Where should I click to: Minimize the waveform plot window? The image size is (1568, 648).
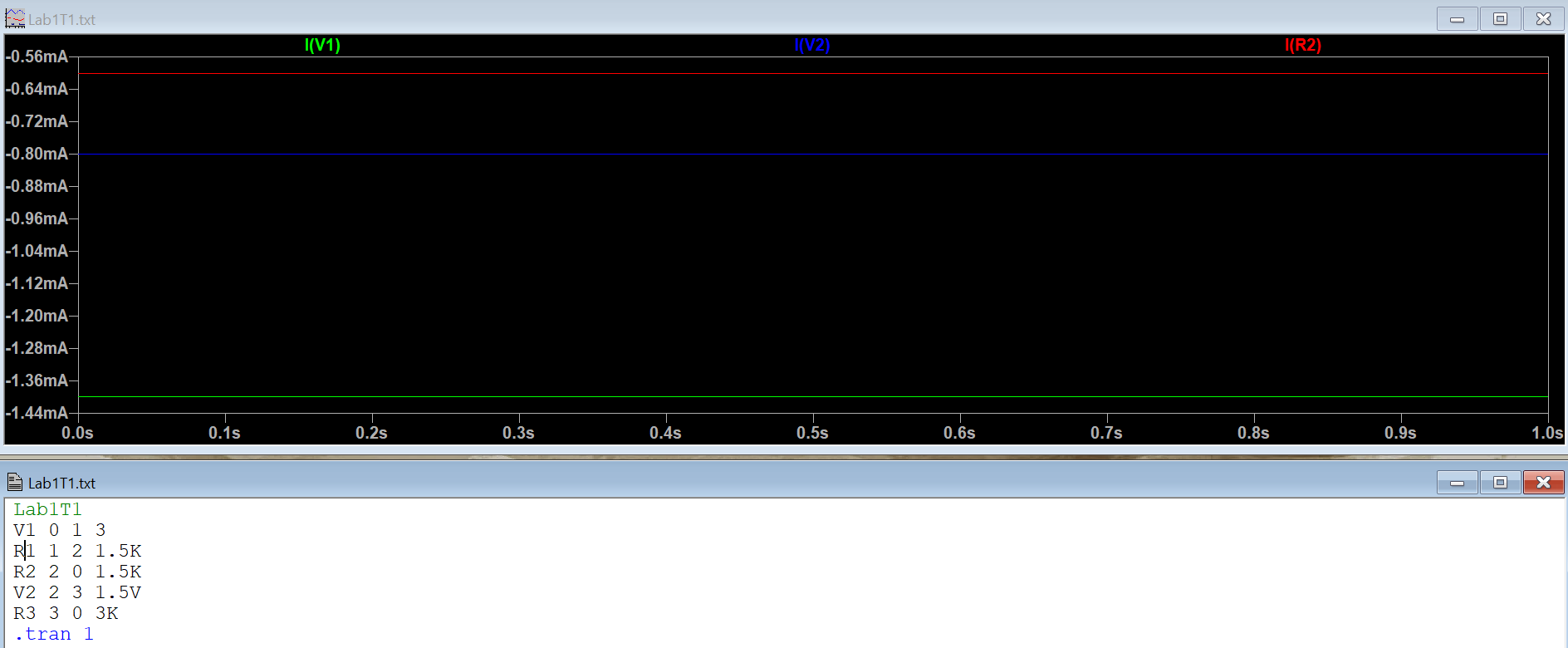(x=1457, y=18)
